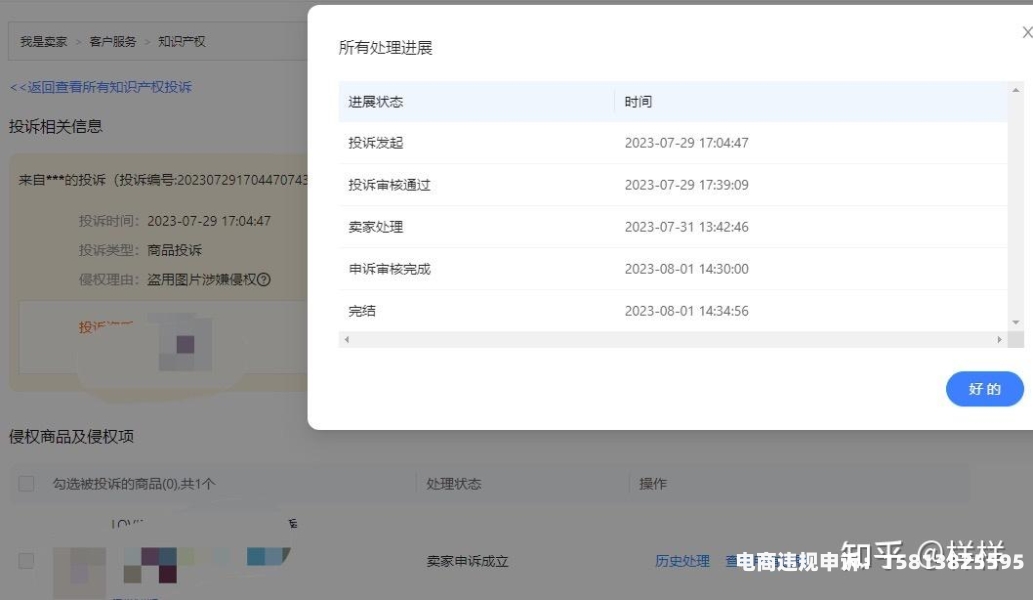Click the help icon beside 盗用图片涉嫌侵权
The width and height of the screenshot is (1033, 600).
pos(264,280)
